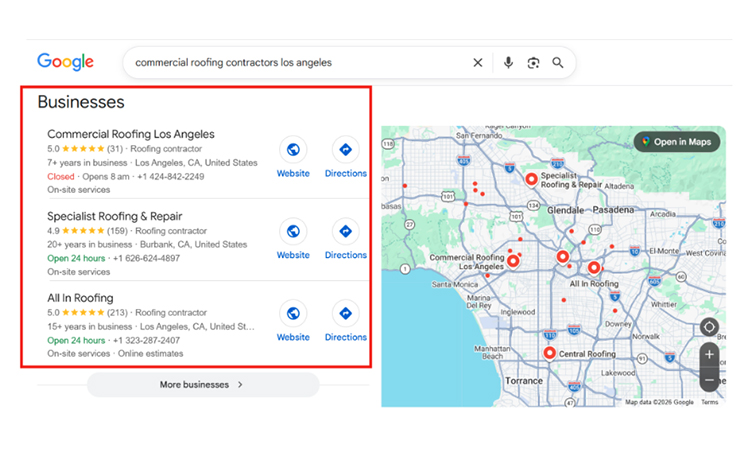The image size is (750, 450).
Task: Open Website icon for Specialist Roofing & Repair
Action: click(293, 231)
